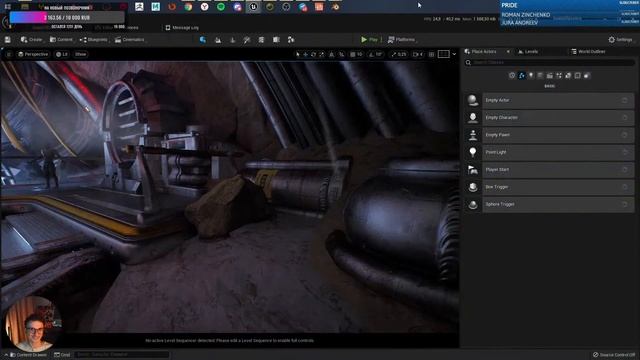The width and height of the screenshot is (640, 360).
Task: Open the Blueprints dropdown menu
Action: tap(93, 40)
